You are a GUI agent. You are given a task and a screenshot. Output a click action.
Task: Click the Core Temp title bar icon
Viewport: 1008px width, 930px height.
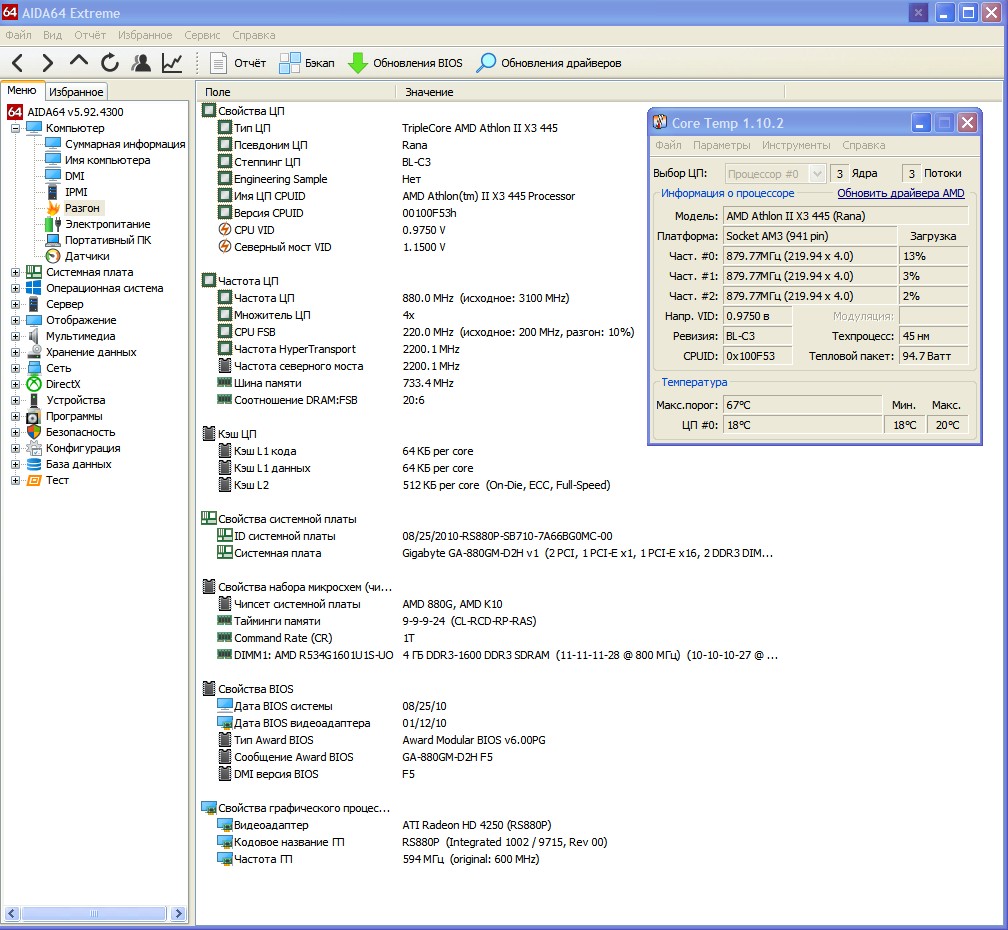coord(660,122)
